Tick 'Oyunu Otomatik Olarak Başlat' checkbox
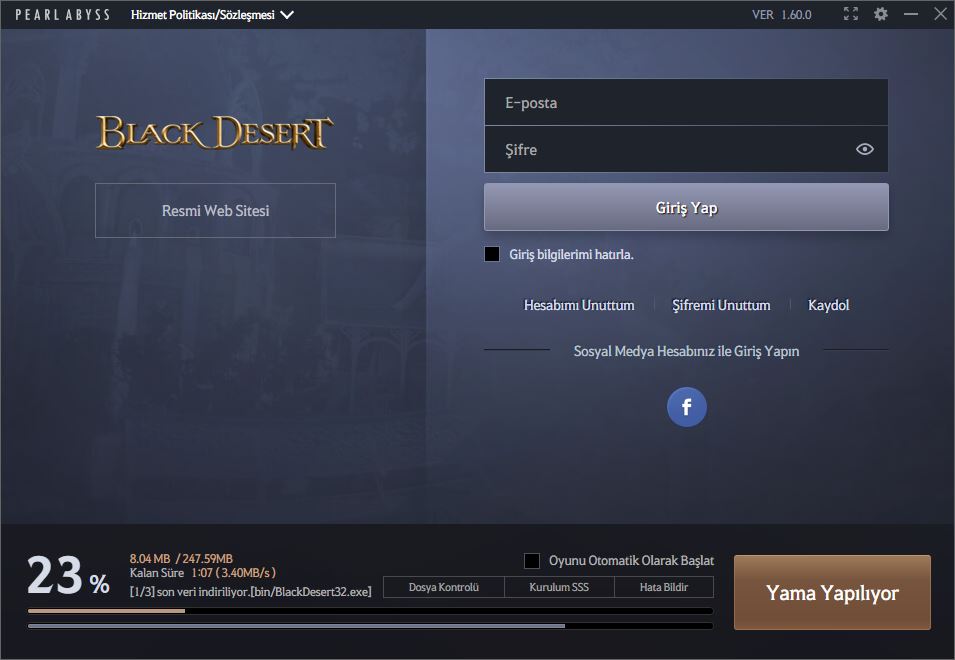The width and height of the screenshot is (955, 660). coord(532,561)
